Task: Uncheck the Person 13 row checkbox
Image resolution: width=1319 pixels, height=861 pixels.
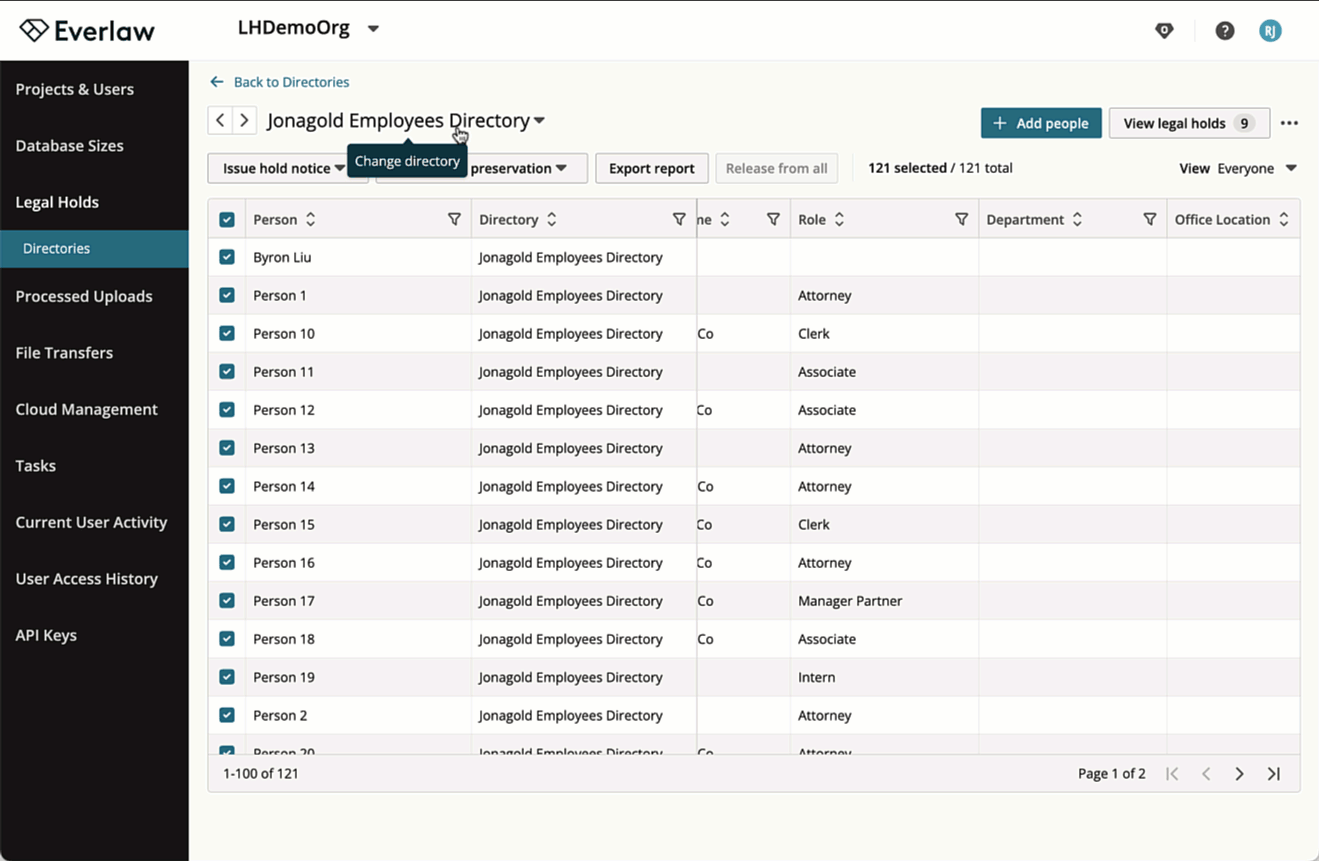Action: [x=227, y=448]
